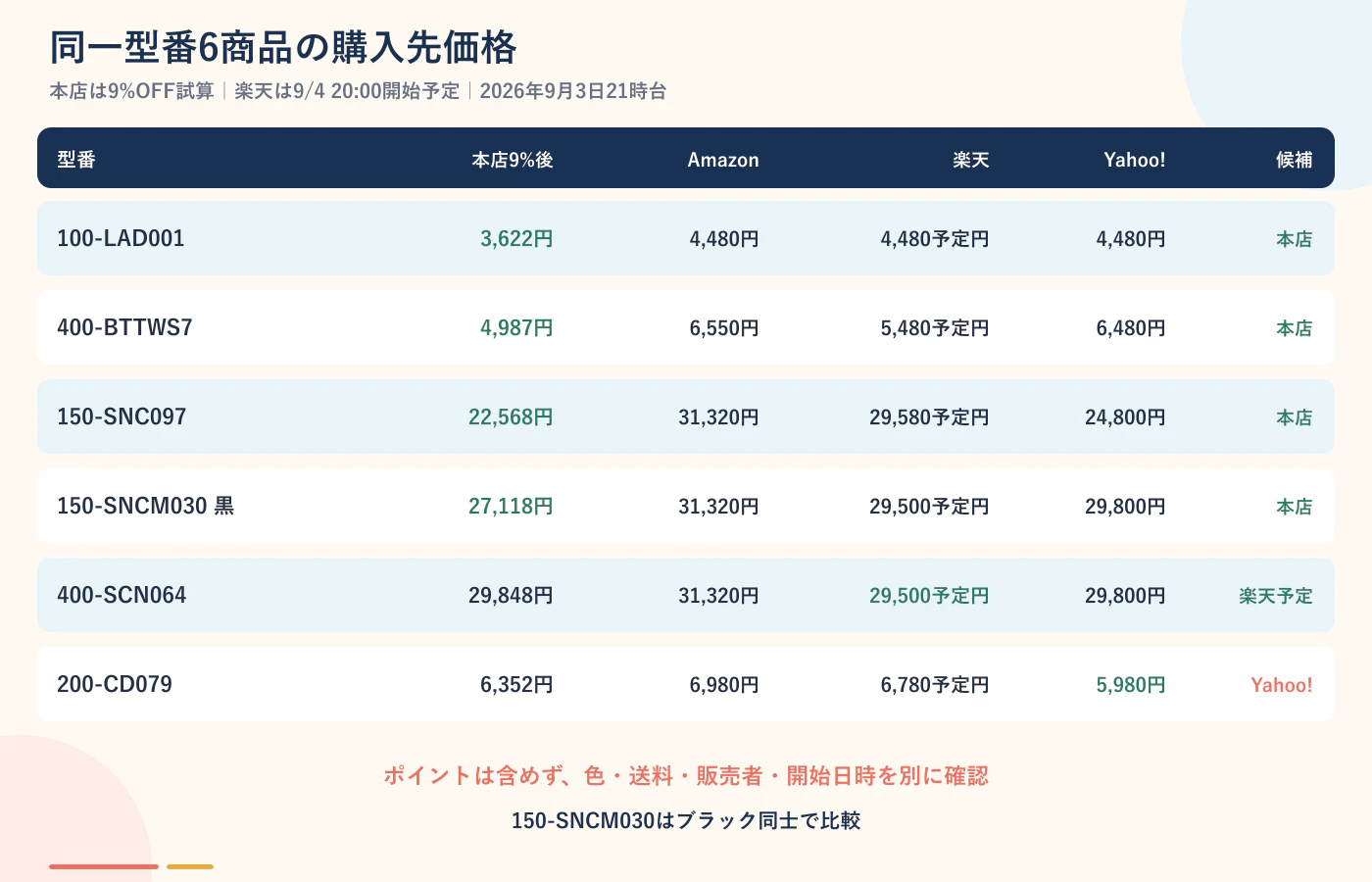This screenshot has width=1372, height=882.
Task: Click the Yahoo! price 6,480円
Action: 1131,328
